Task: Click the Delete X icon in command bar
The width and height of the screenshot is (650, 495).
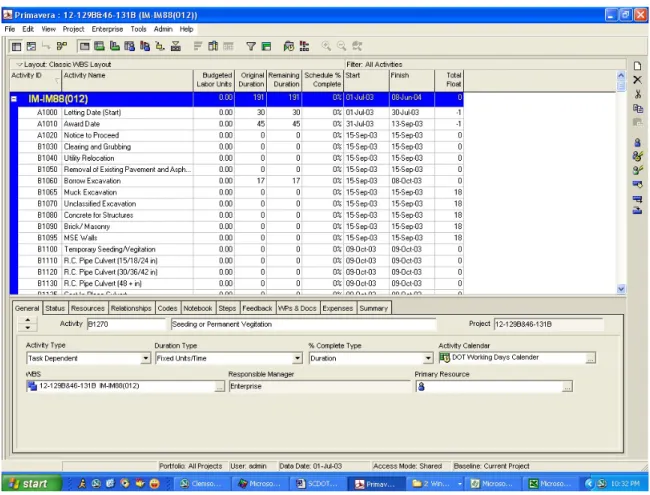Action: [x=638, y=80]
